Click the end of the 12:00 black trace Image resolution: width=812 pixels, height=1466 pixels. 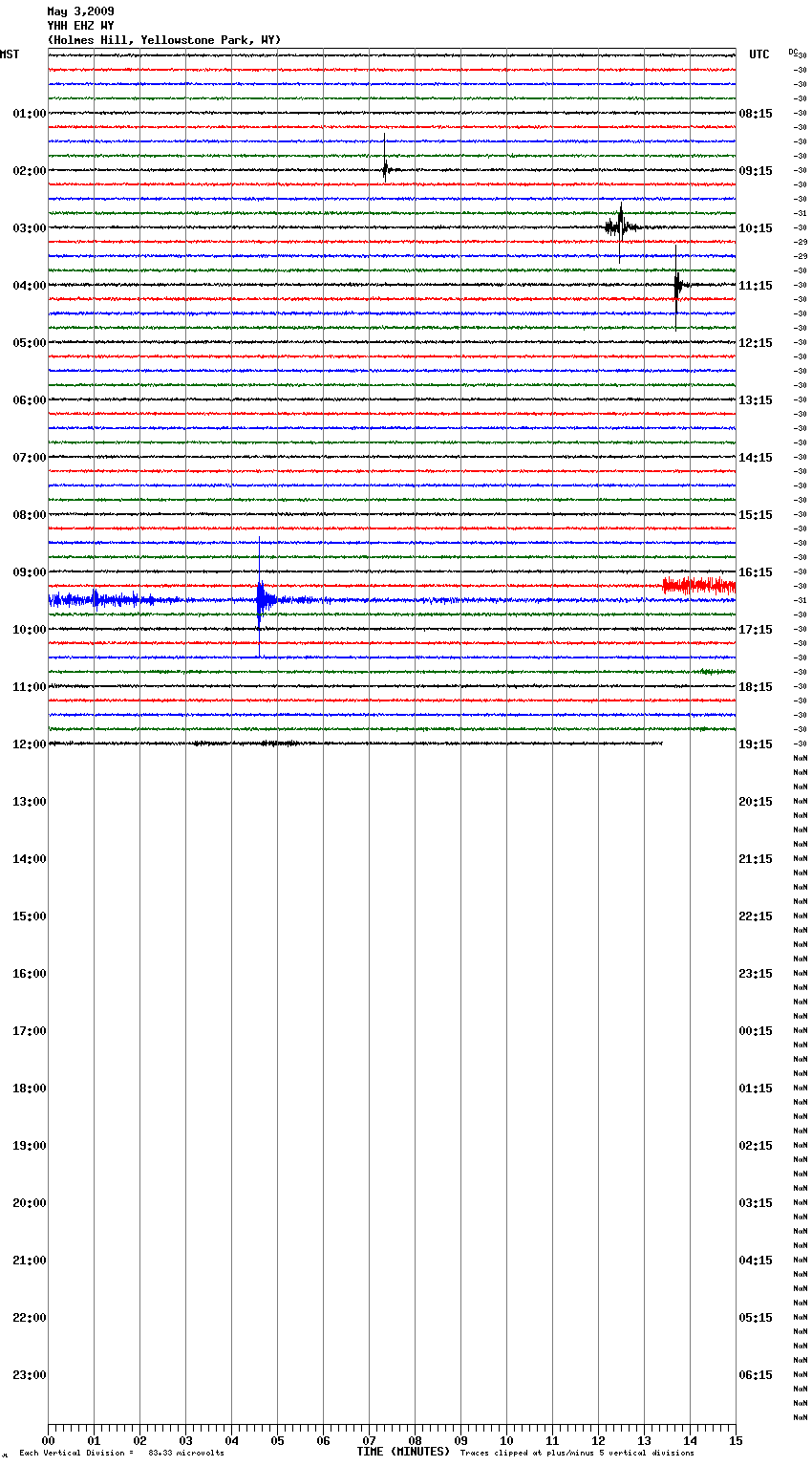(661, 743)
